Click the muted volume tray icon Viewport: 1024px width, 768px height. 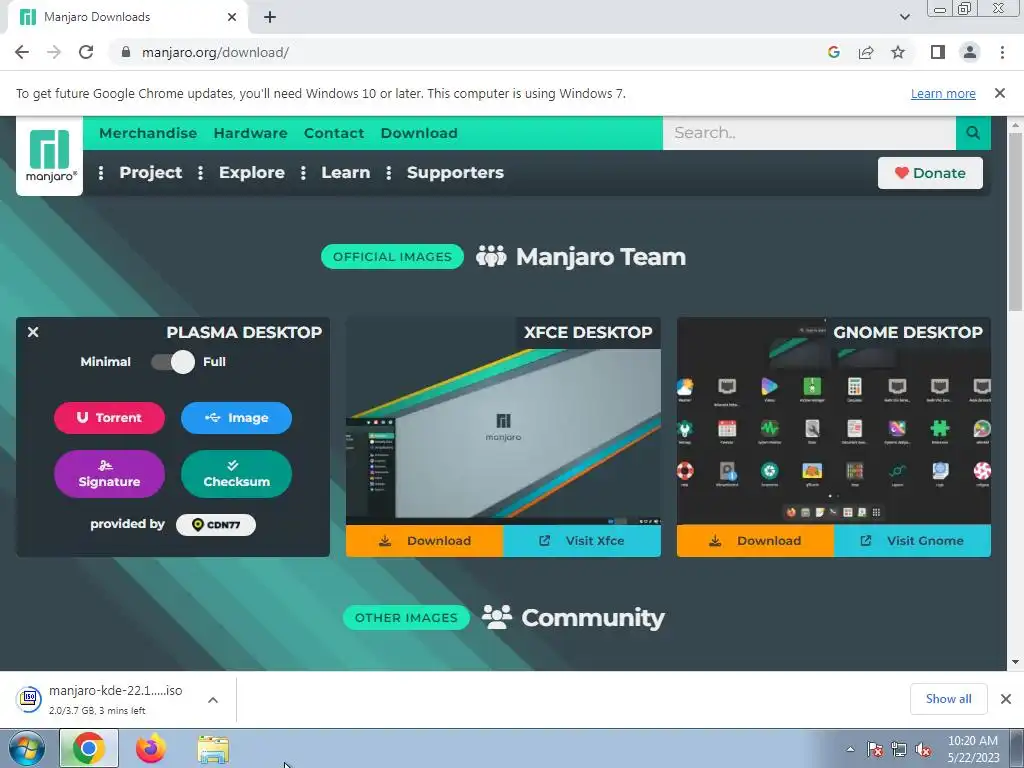click(x=923, y=750)
